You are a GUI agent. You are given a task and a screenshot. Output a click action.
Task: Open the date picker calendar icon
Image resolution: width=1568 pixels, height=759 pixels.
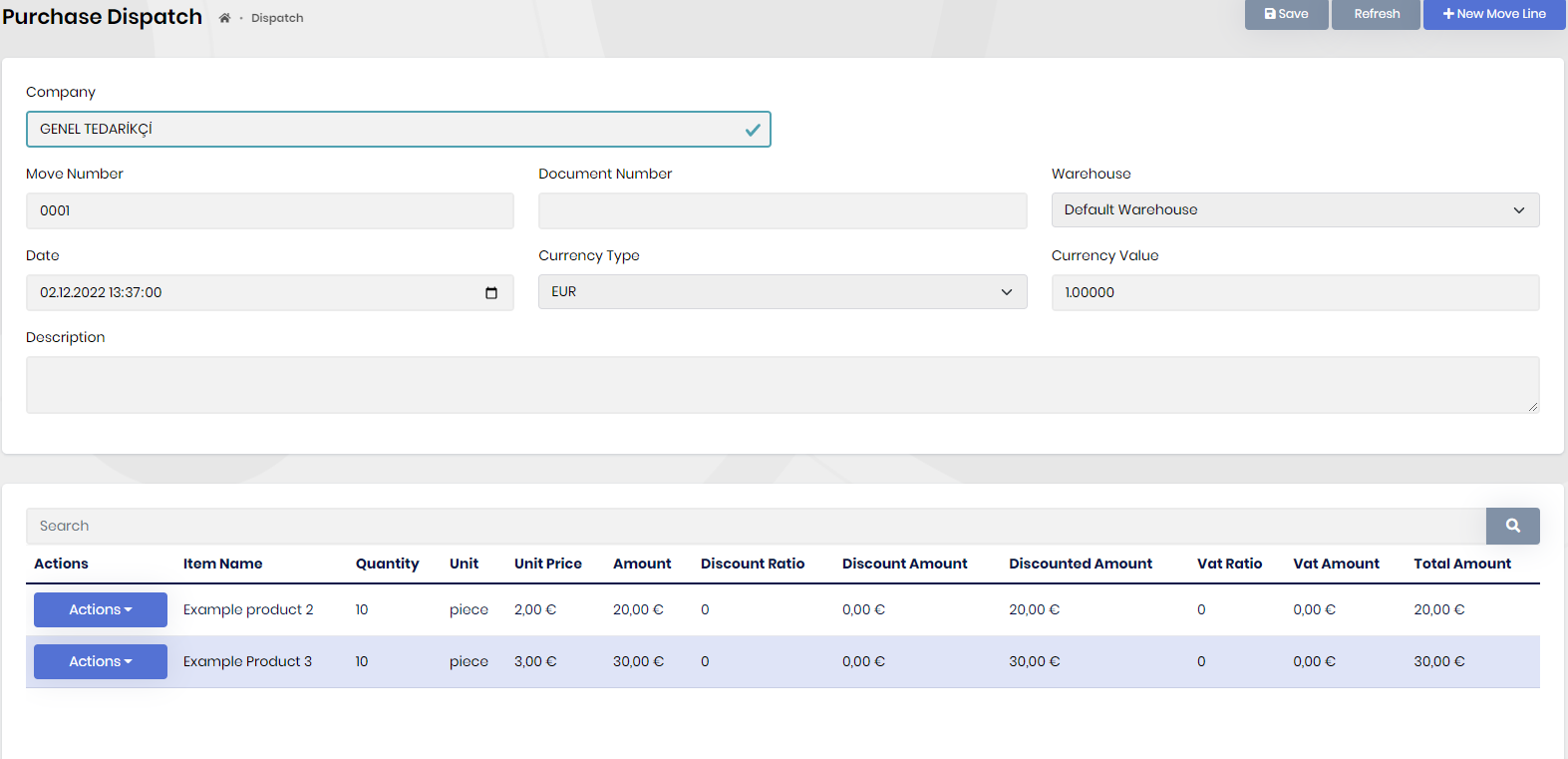491,292
